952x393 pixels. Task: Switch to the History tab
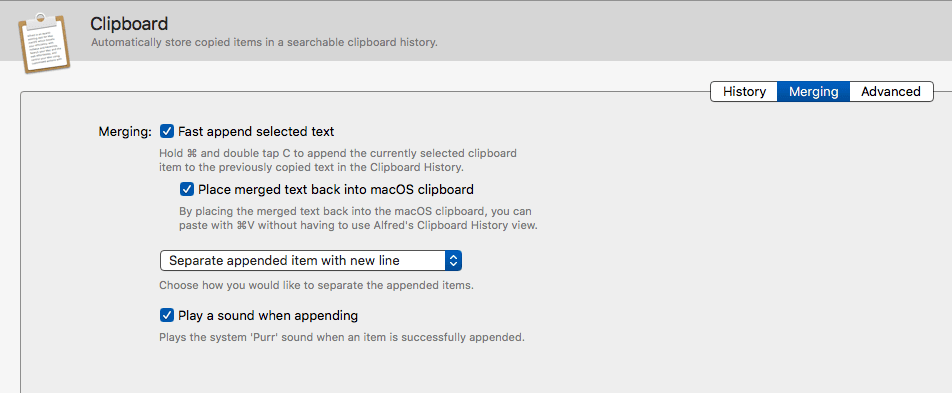tap(744, 92)
